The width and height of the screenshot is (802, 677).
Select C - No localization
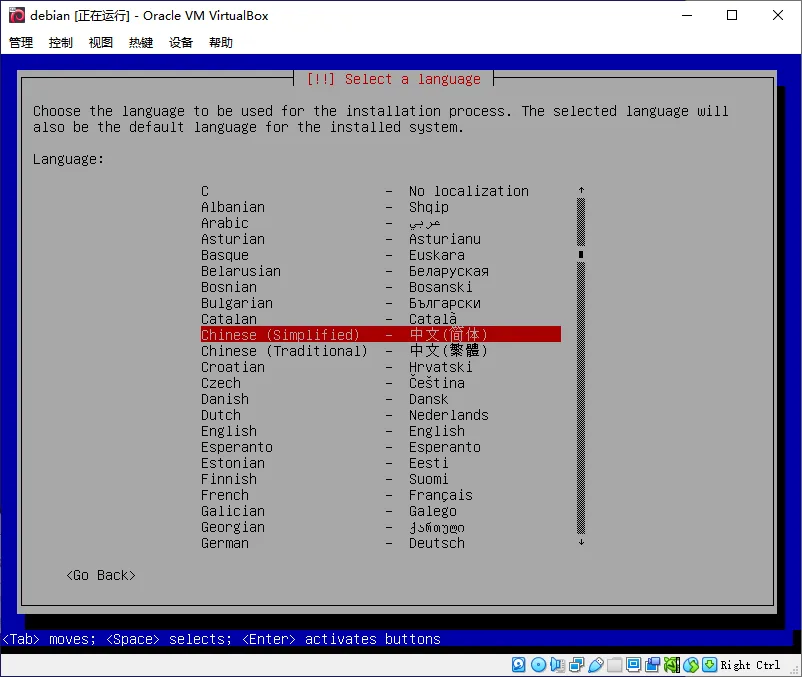coord(381,191)
